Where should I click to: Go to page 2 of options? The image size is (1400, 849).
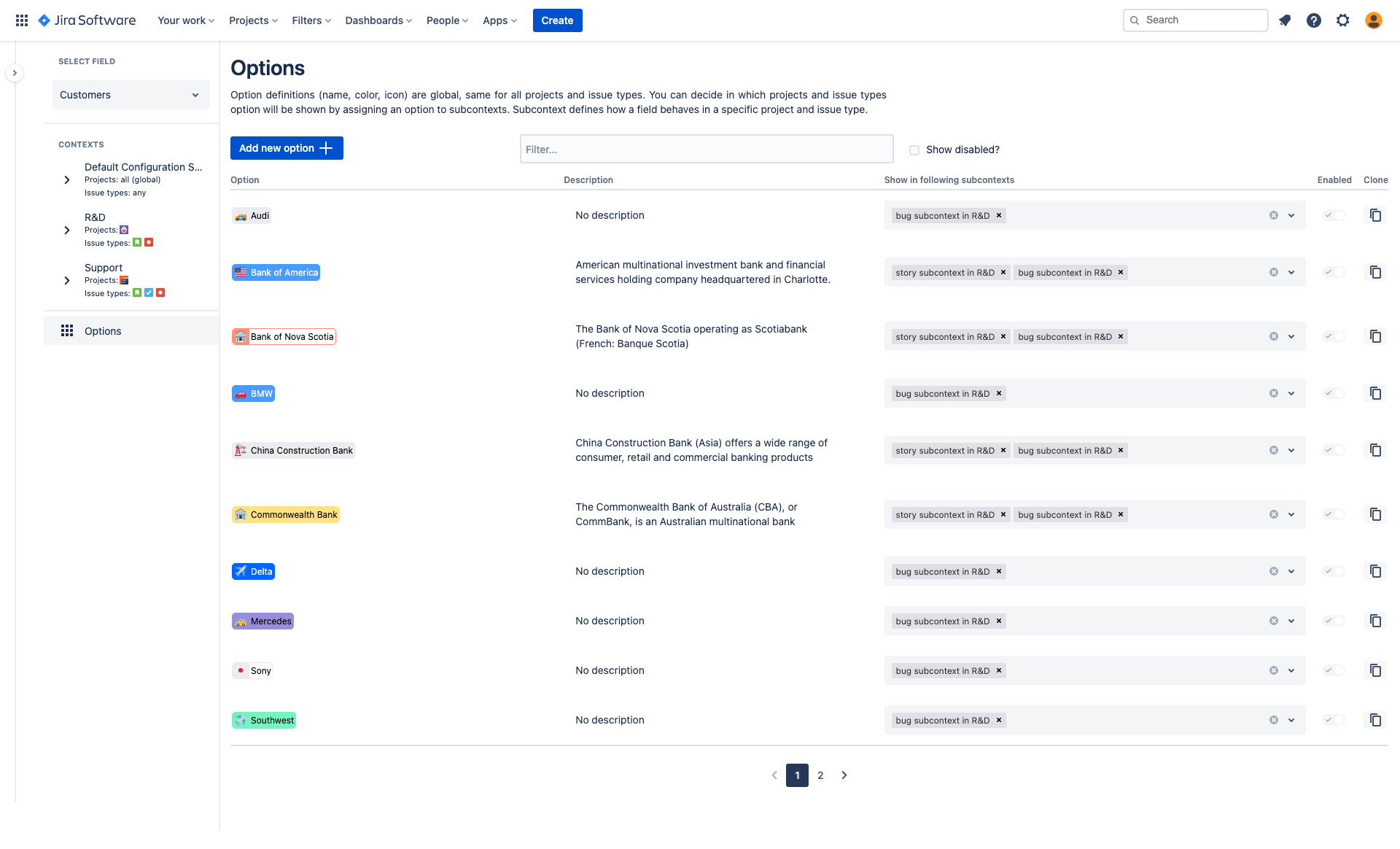tap(820, 775)
